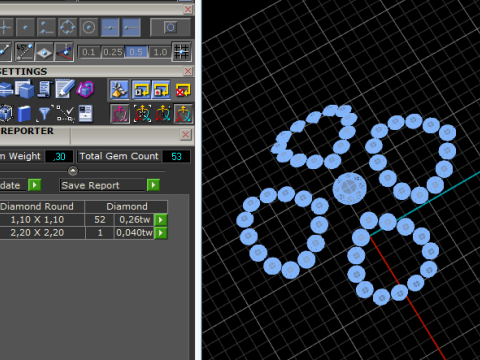Click the blue circle button
The height and width of the screenshot is (360, 480).
point(170,27)
